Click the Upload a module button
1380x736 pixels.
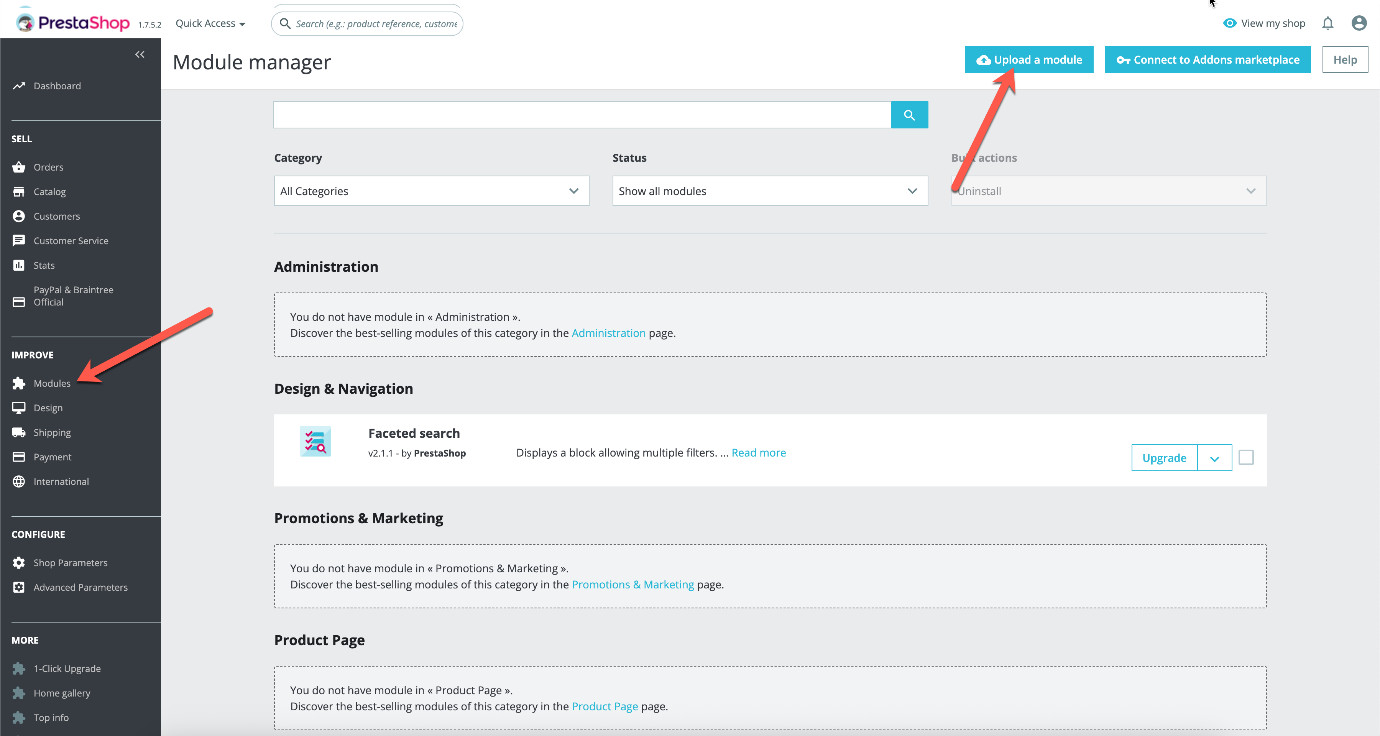(1029, 59)
